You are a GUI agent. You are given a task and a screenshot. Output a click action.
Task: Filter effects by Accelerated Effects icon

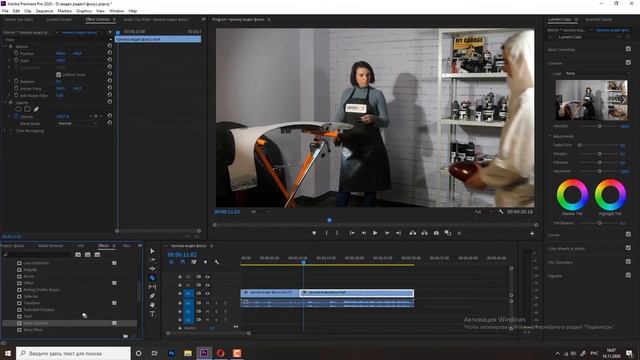(78, 254)
